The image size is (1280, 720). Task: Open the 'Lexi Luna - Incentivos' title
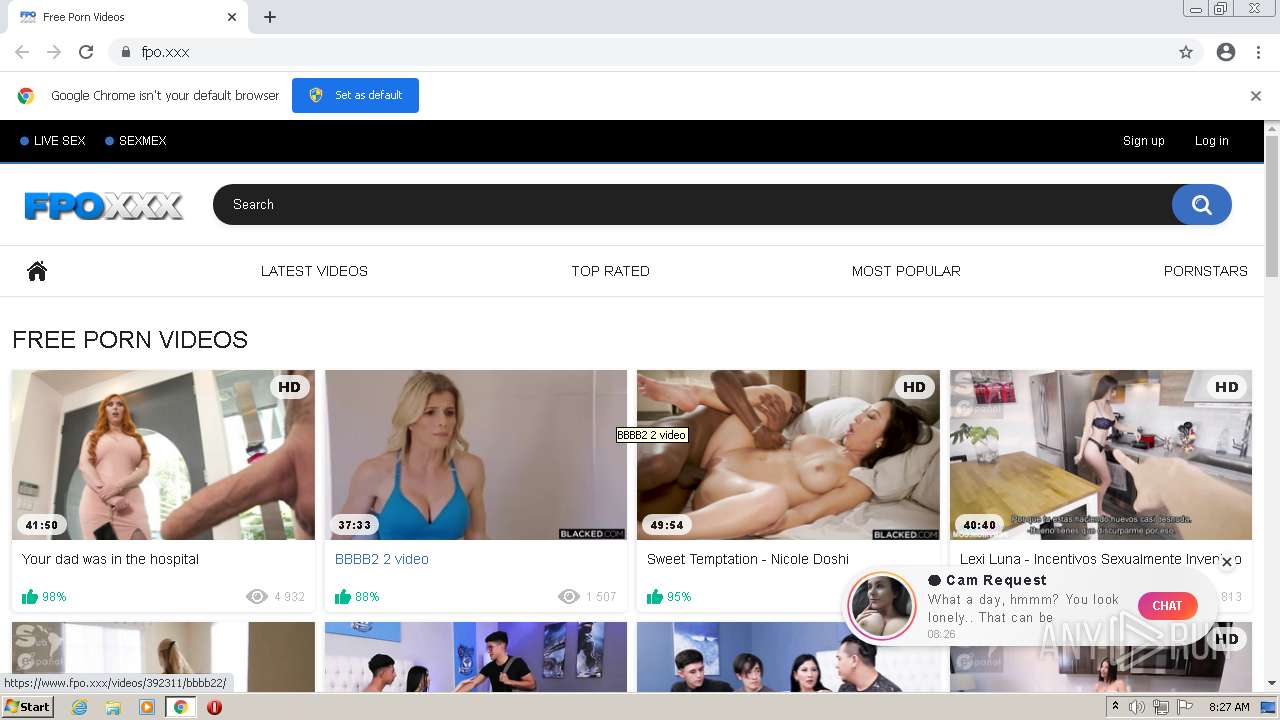tap(1100, 559)
